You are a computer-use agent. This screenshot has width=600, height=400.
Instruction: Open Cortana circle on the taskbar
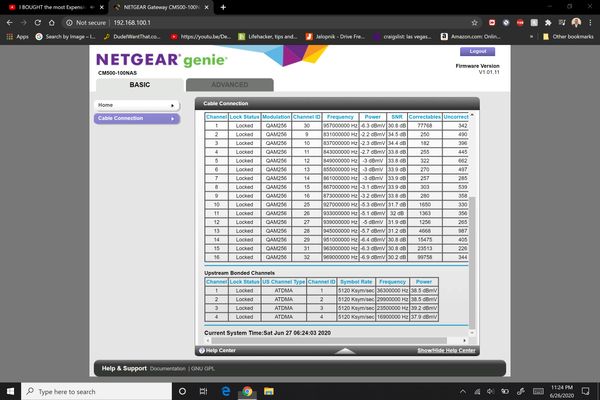[183, 391]
